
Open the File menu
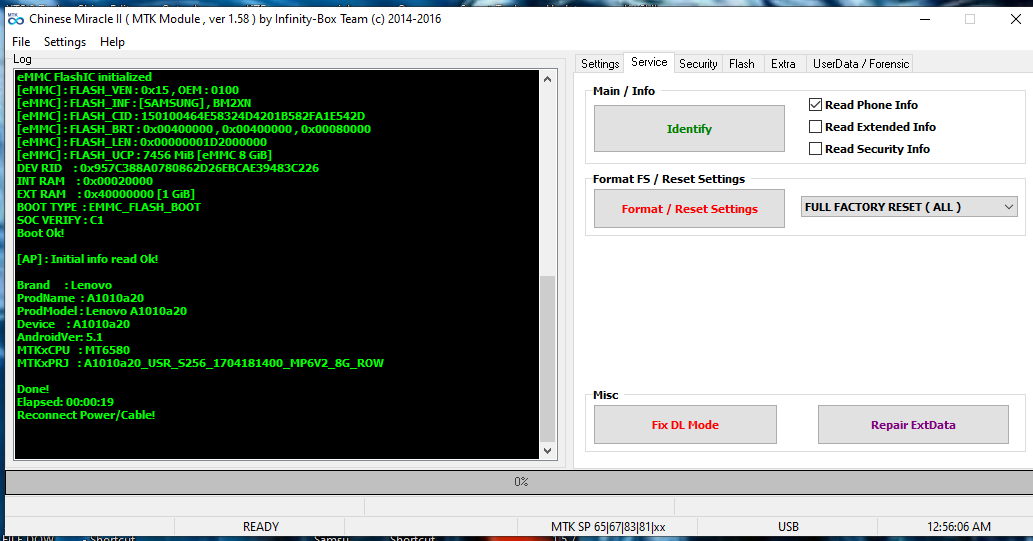(x=21, y=42)
